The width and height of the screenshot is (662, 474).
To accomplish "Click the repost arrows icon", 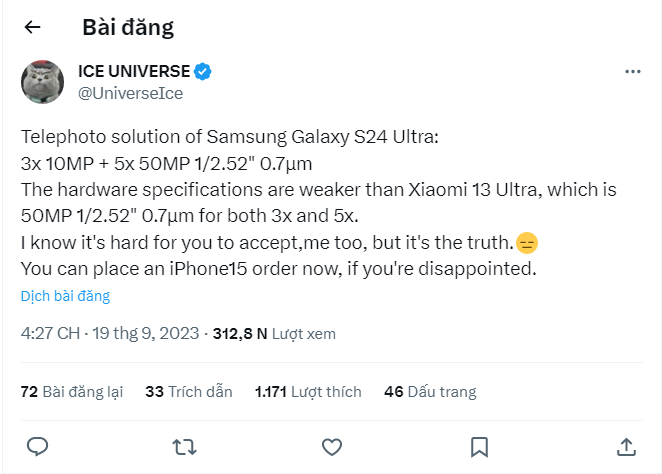I will 184,445.
